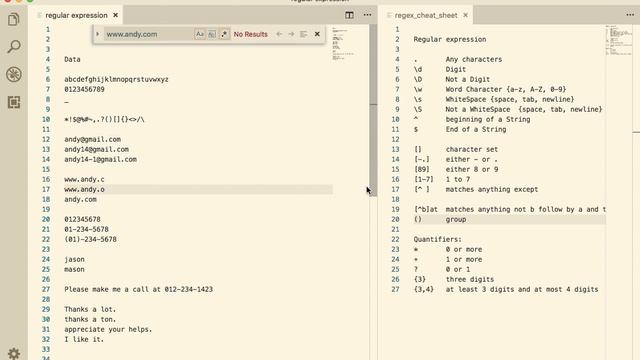This screenshot has height=360, width=640.
Task: Click the 'character set' line
Action: [456, 149]
